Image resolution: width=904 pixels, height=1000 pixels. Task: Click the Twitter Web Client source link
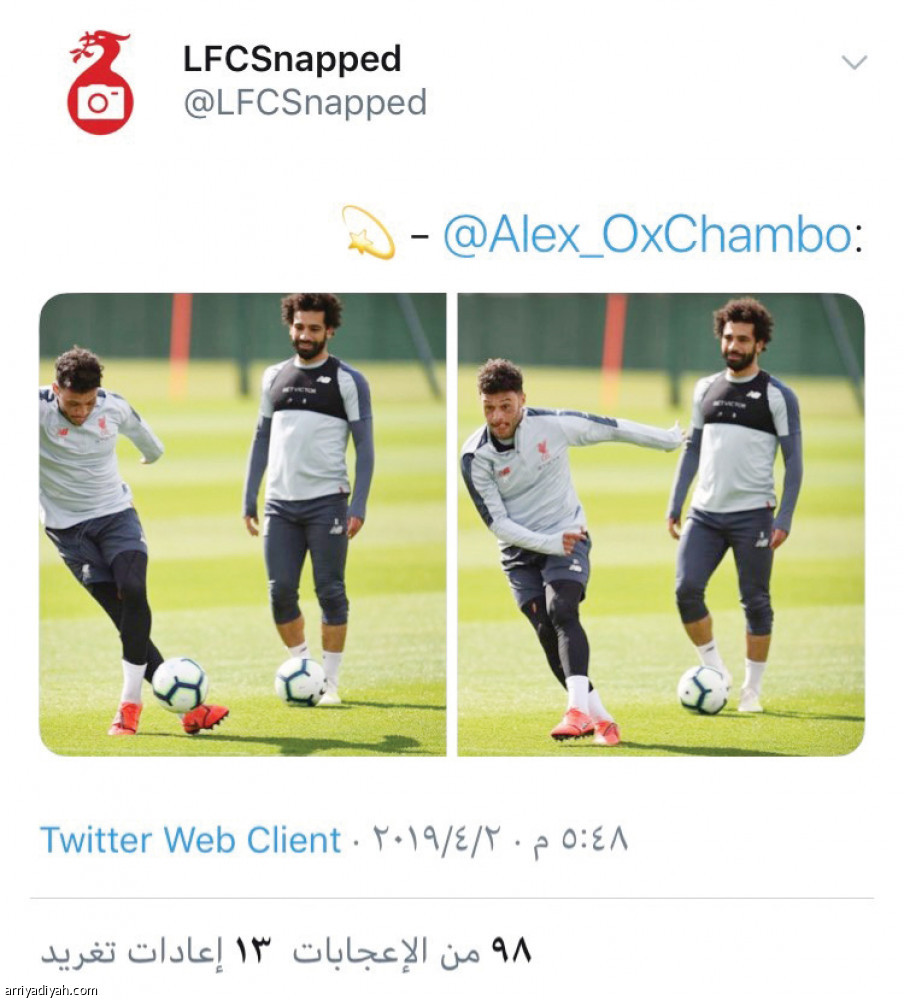(x=190, y=840)
